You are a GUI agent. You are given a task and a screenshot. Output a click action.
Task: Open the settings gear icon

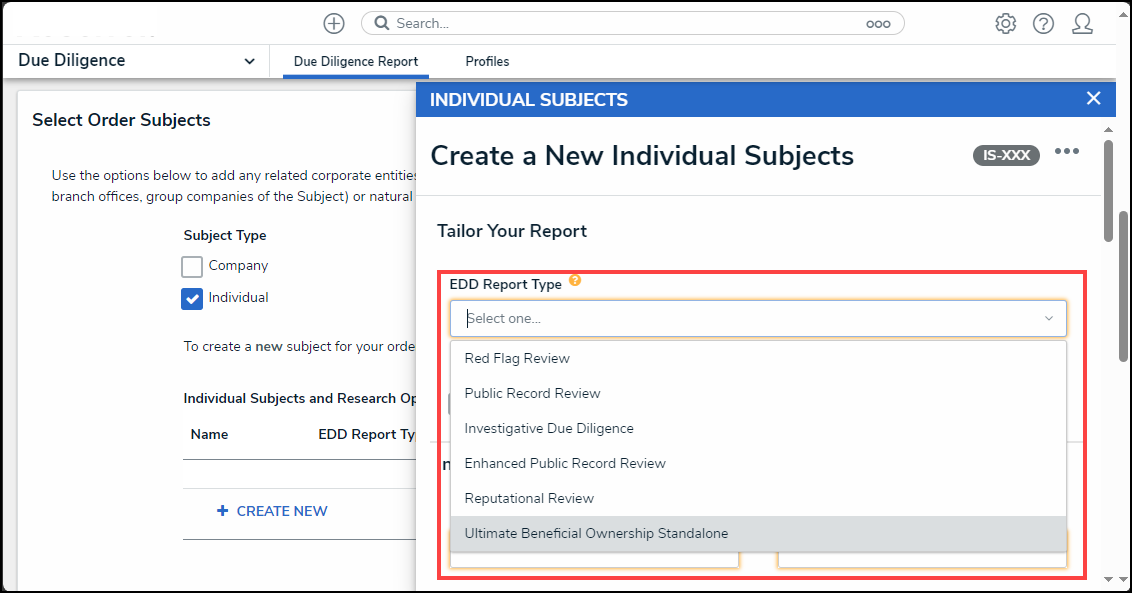[x=1005, y=24]
